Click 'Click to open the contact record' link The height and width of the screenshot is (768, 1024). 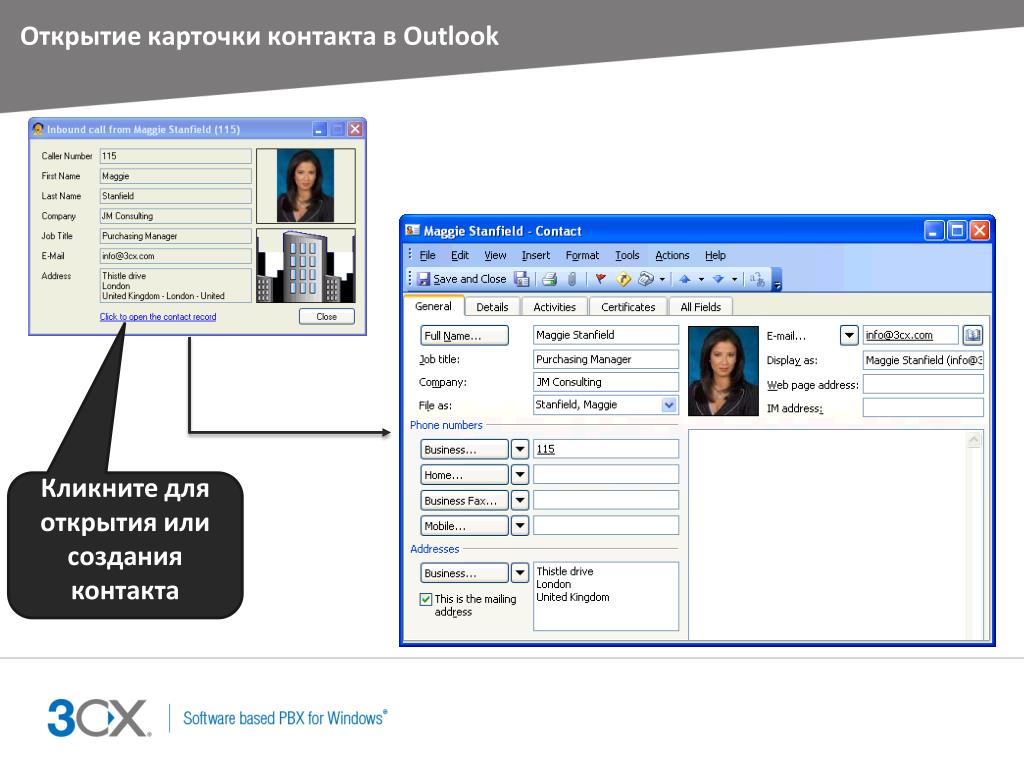[x=158, y=317]
